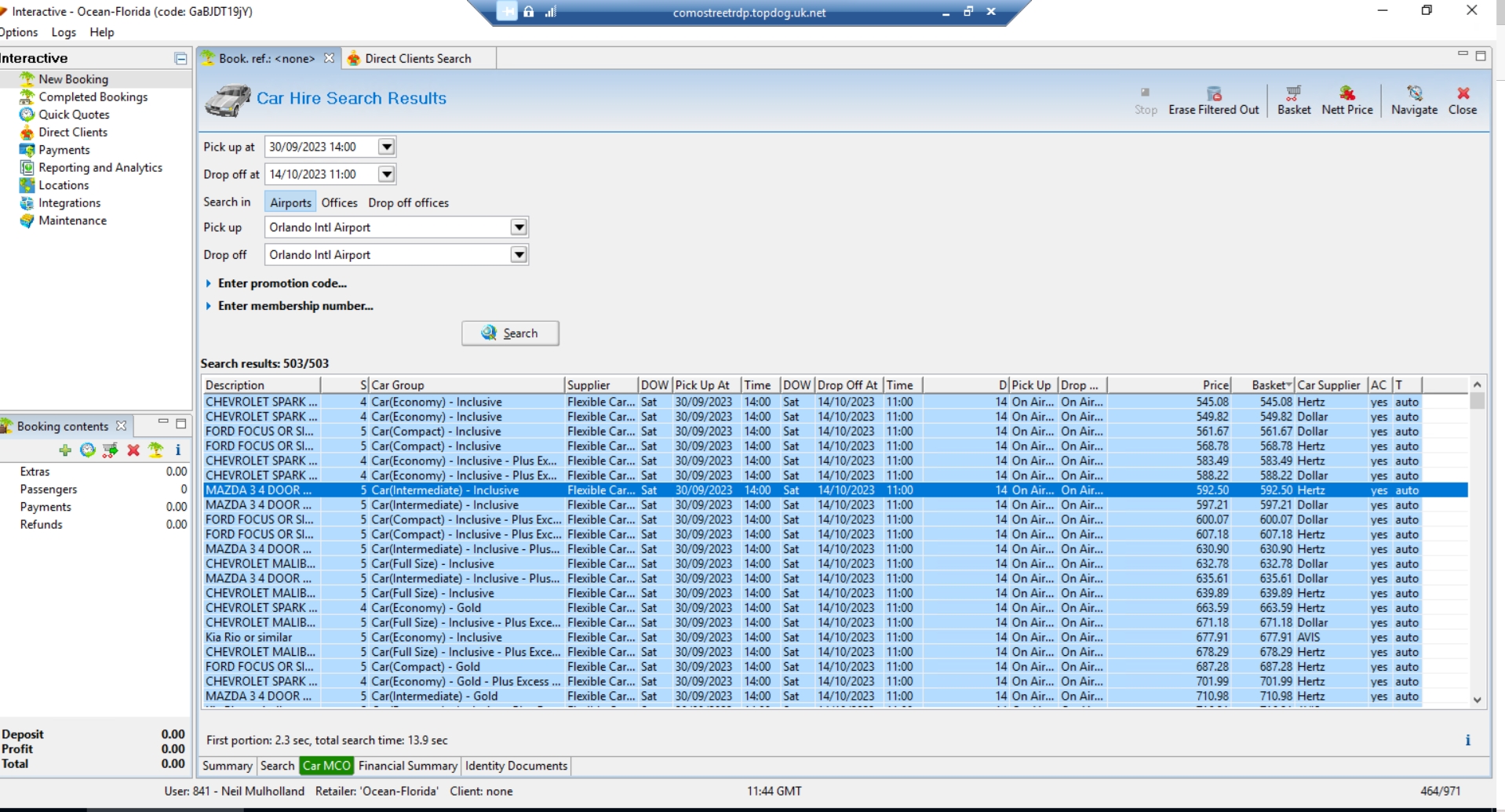Open the Pick up at date dropdown

[386, 147]
